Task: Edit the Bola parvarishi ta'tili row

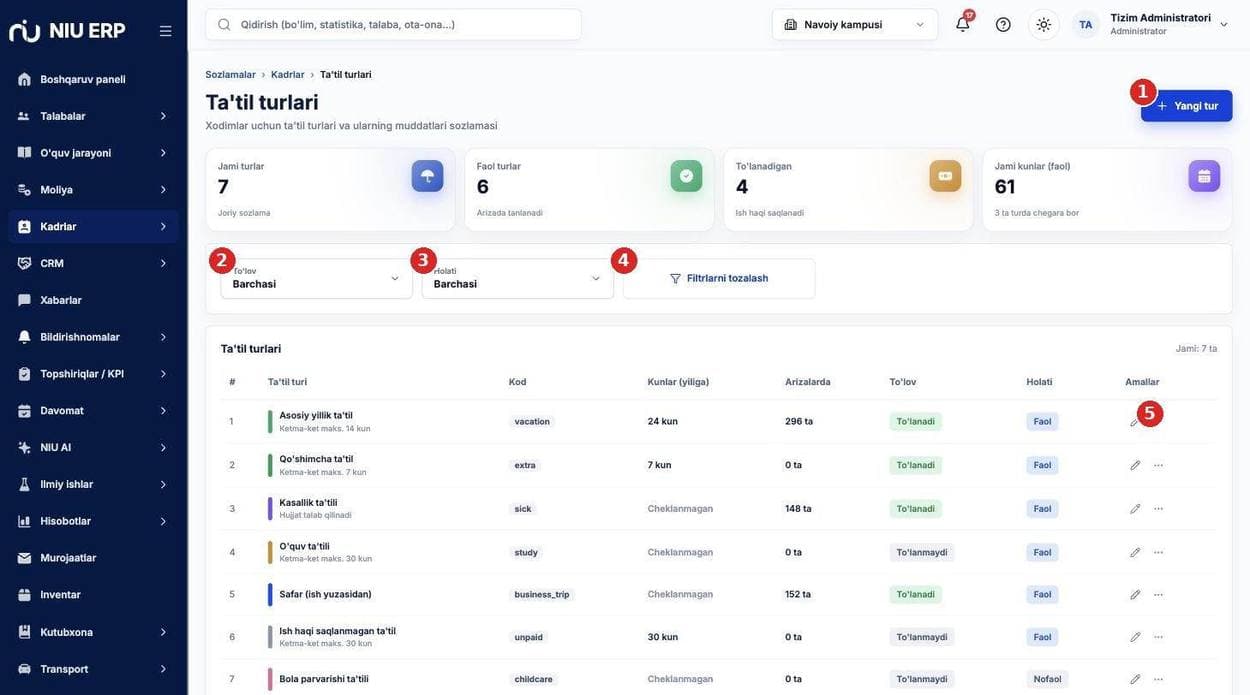Action: (1135, 679)
